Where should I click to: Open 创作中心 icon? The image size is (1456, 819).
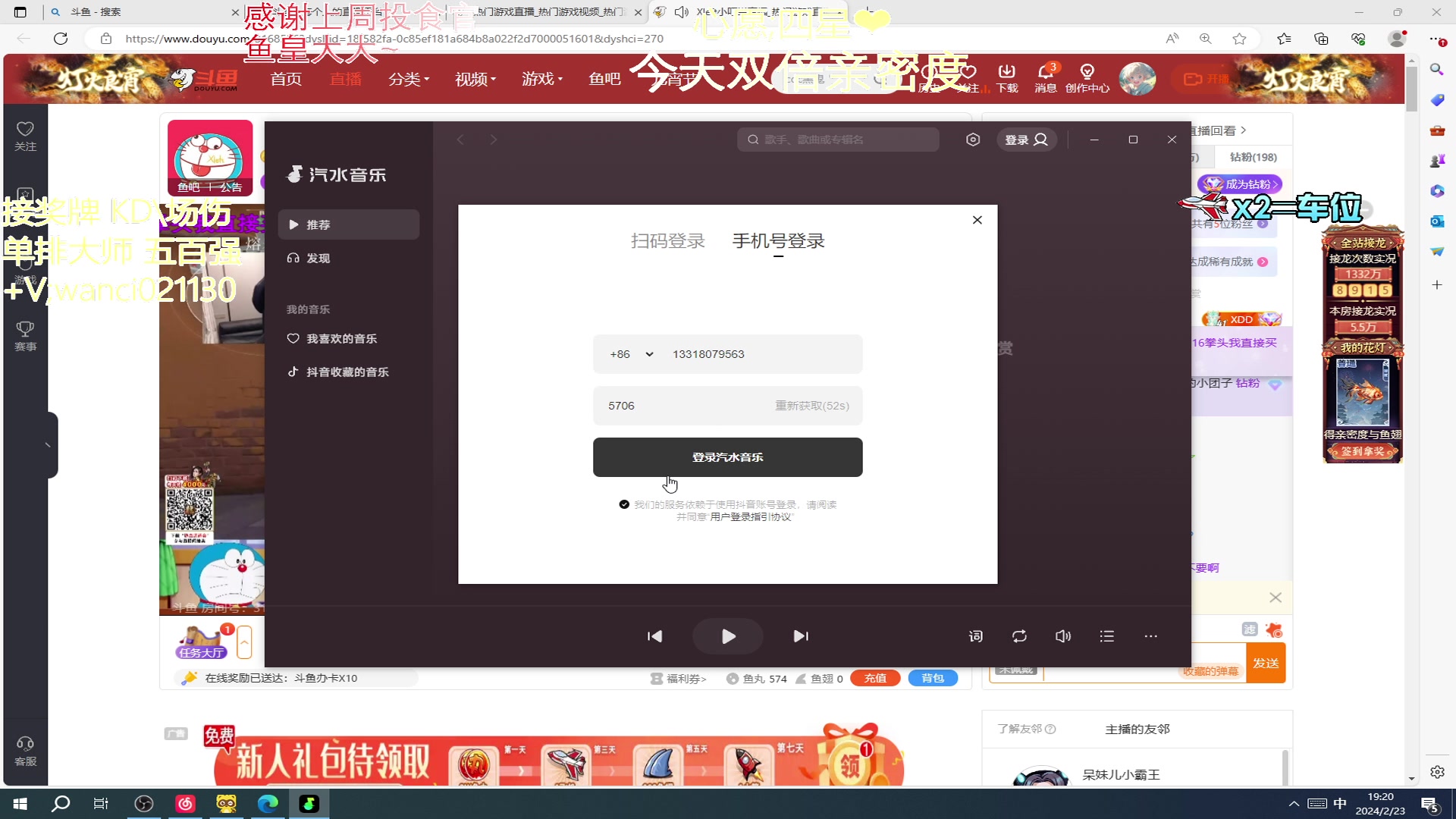pyautogui.click(x=1087, y=78)
